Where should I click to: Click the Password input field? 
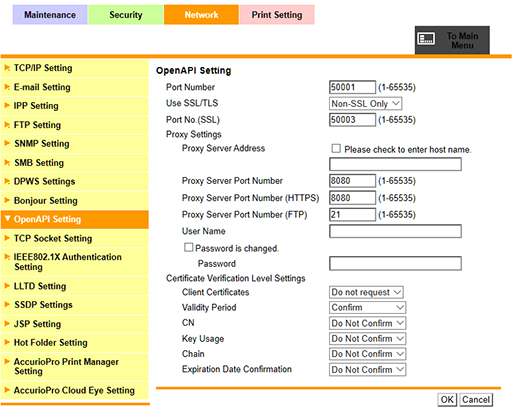[x=395, y=263]
